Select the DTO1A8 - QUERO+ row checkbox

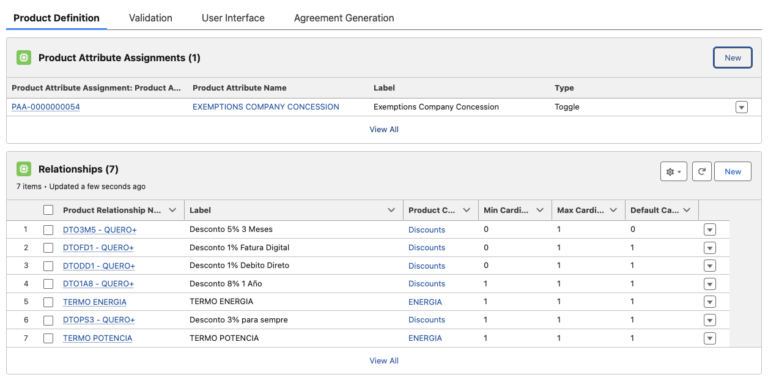click(x=48, y=284)
